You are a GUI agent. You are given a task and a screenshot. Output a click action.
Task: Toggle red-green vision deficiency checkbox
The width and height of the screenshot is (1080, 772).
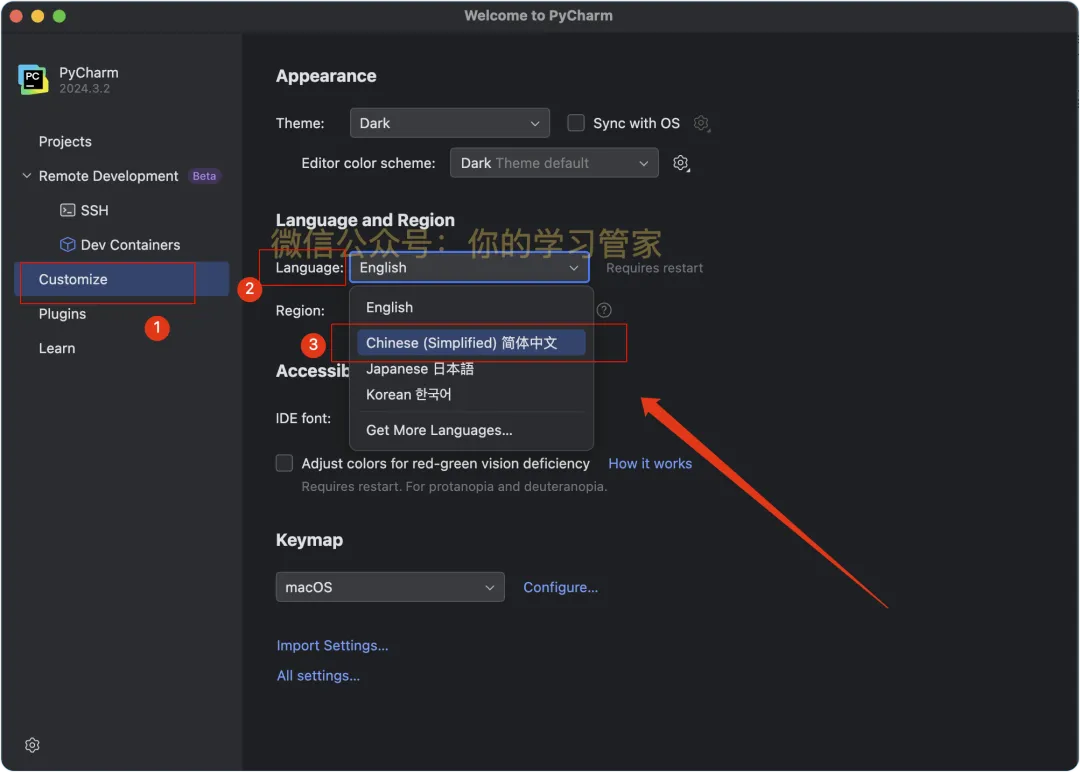click(284, 463)
